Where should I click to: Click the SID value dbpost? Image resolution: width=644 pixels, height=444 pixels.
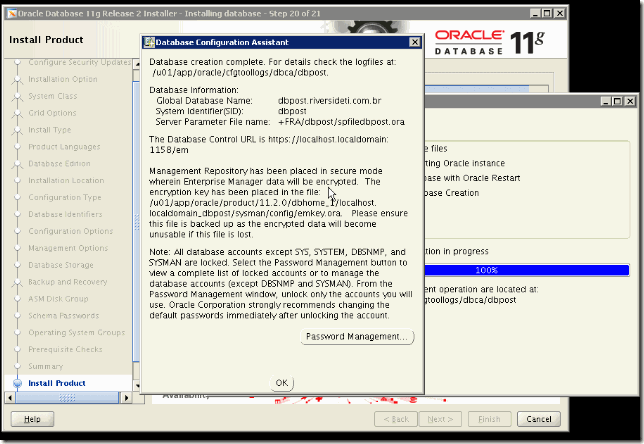tap(292, 111)
